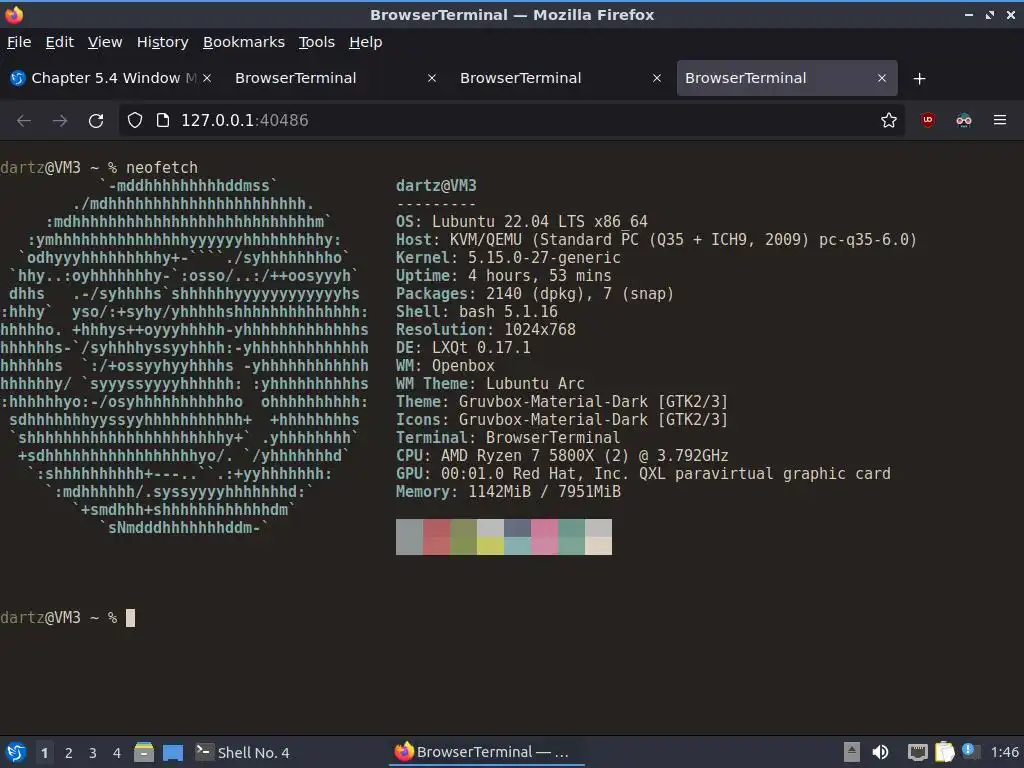
Task: Open the Edit menu
Action: coord(59,42)
